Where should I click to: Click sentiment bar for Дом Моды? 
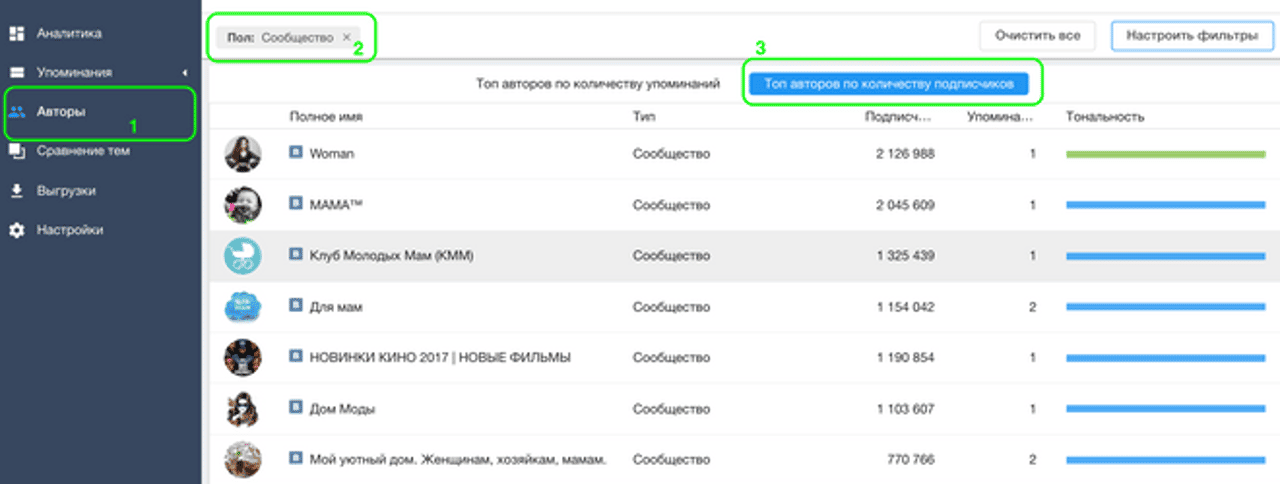(x=1166, y=408)
